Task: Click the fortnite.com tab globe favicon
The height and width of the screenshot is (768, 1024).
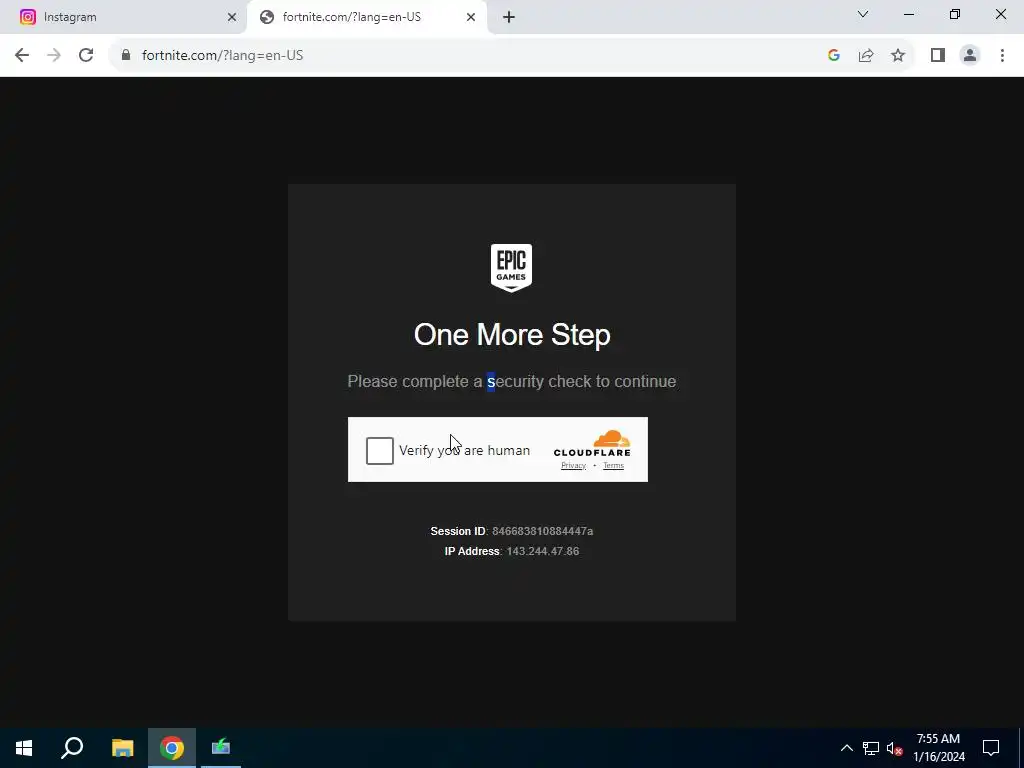Action: [266, 17]
